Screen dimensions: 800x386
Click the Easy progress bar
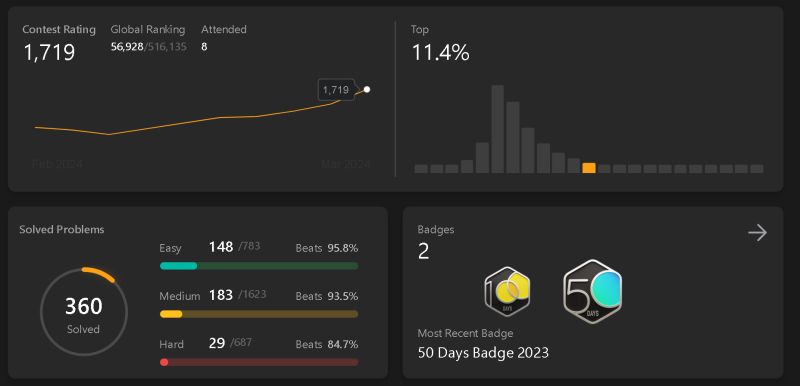point(259,266)
